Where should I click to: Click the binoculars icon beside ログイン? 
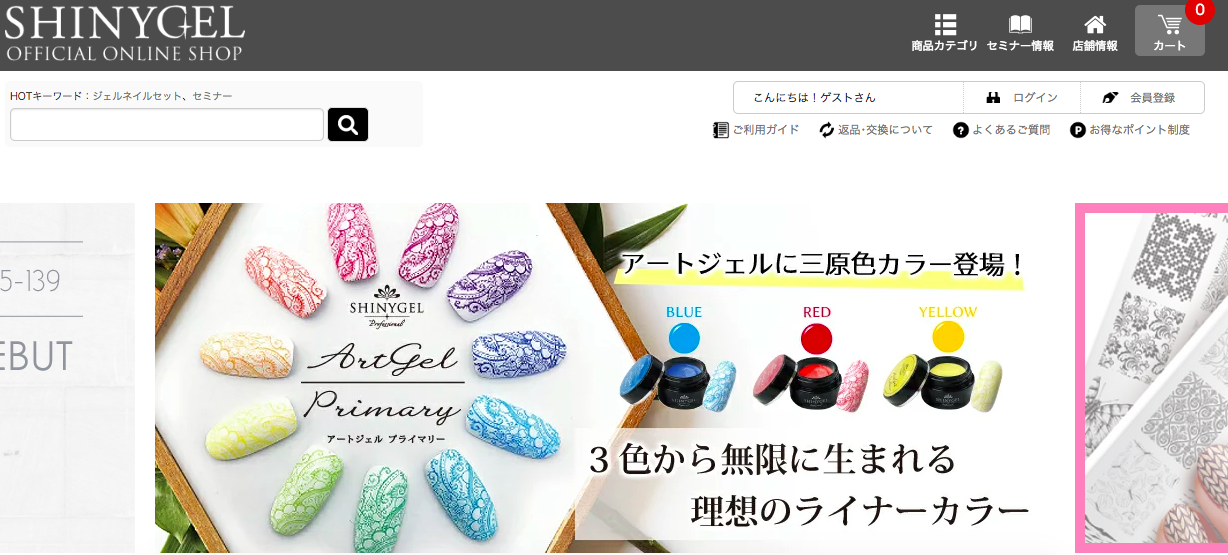pos(993,98)
